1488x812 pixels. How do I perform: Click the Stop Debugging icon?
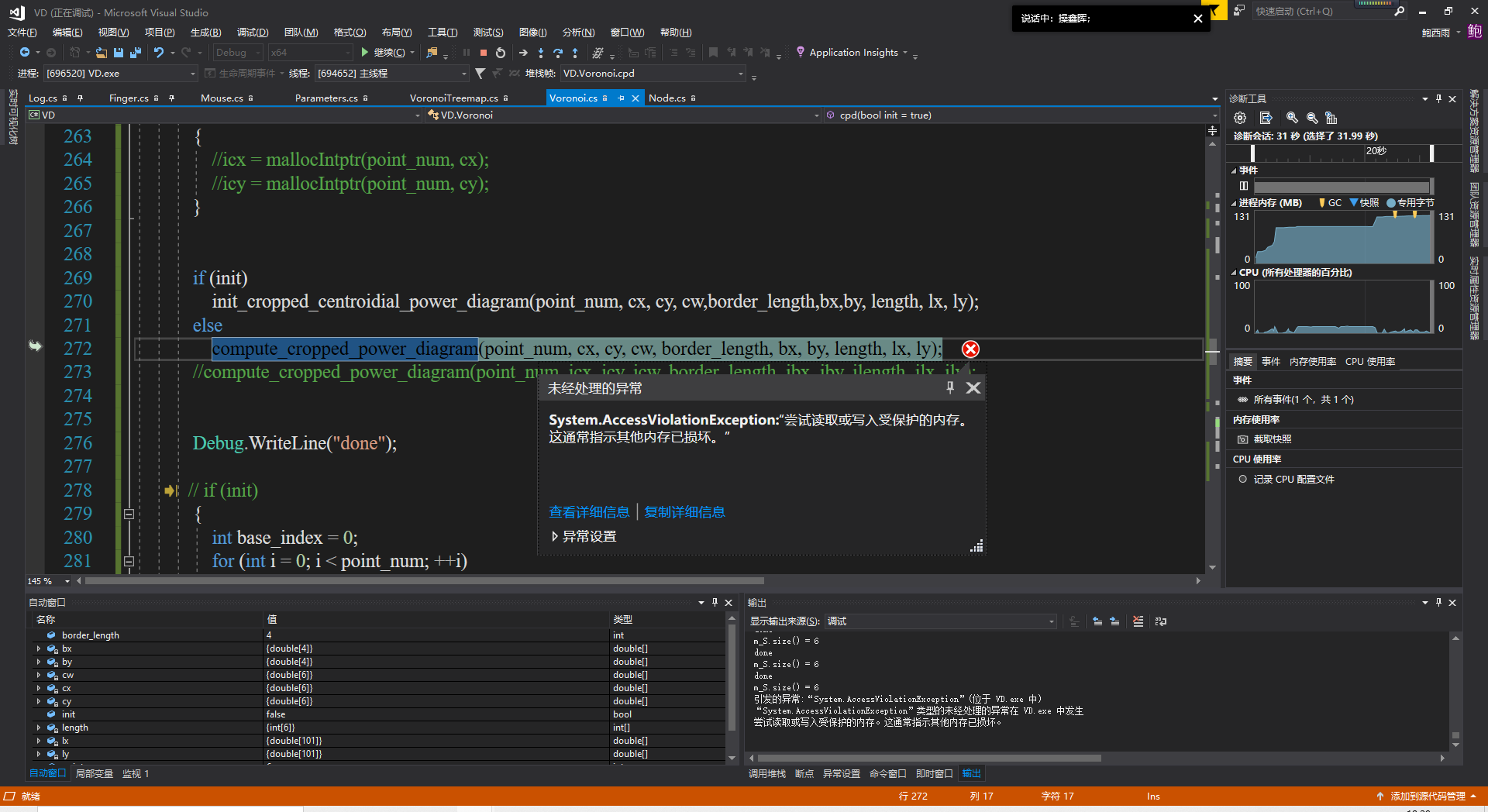484,52
